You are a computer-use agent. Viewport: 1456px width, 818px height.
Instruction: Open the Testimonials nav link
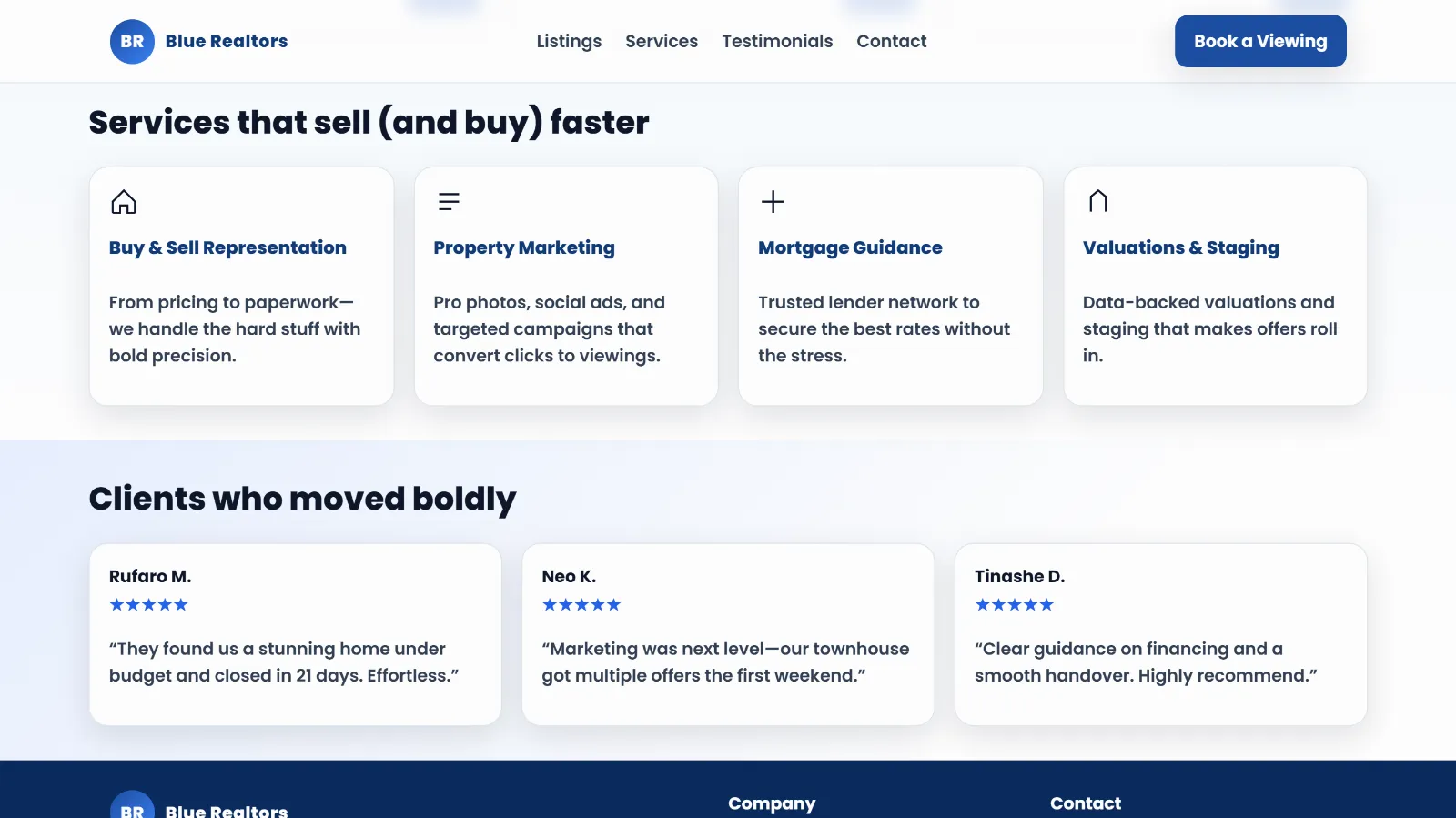click(777, 42)
